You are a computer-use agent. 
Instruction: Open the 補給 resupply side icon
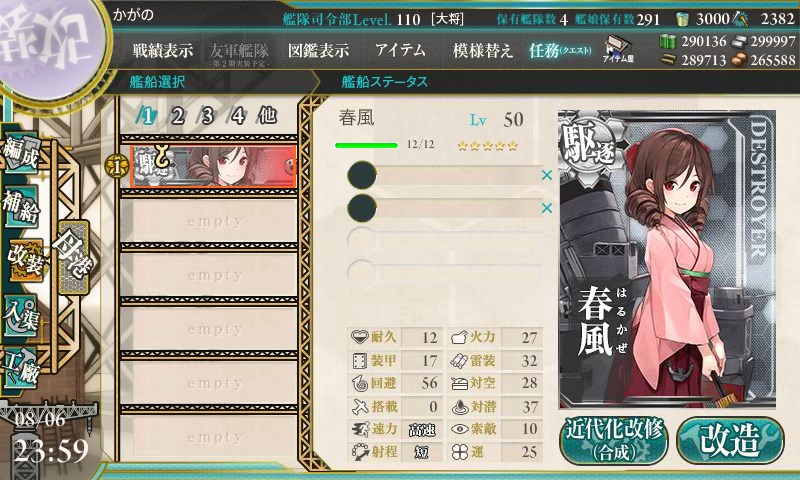(x=21, y=207)
